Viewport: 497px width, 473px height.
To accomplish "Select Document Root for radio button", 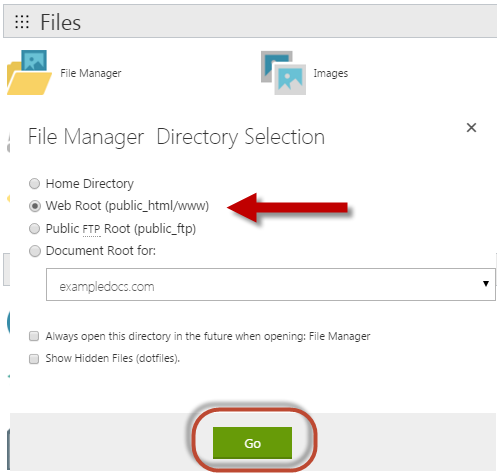I will click(x=34, y=251).
